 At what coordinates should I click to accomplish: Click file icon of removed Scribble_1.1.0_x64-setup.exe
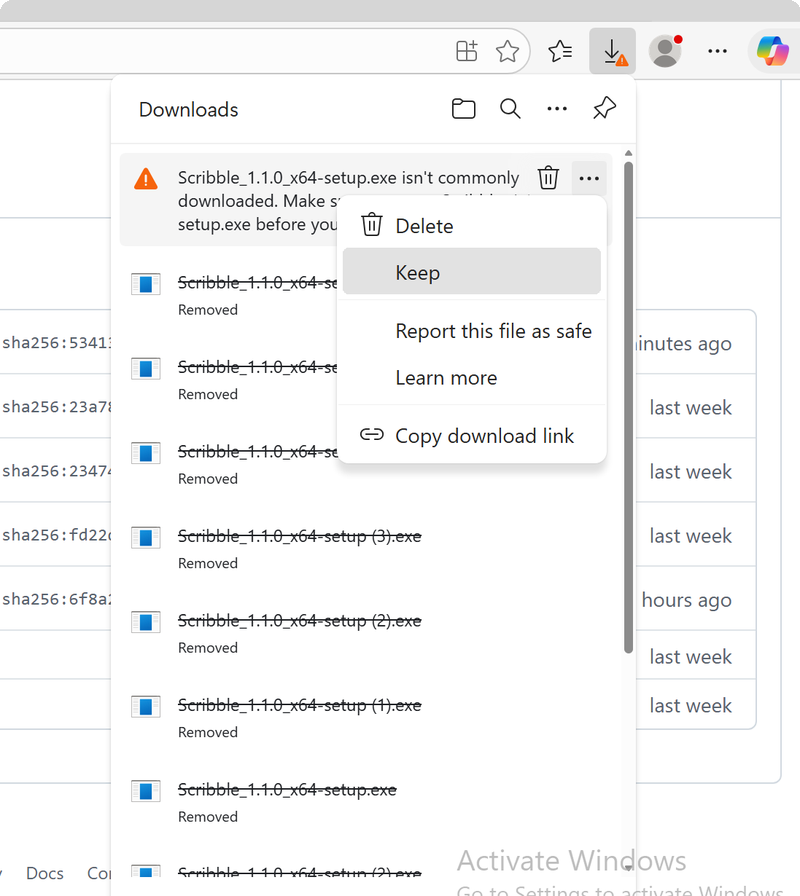point(146,791)
